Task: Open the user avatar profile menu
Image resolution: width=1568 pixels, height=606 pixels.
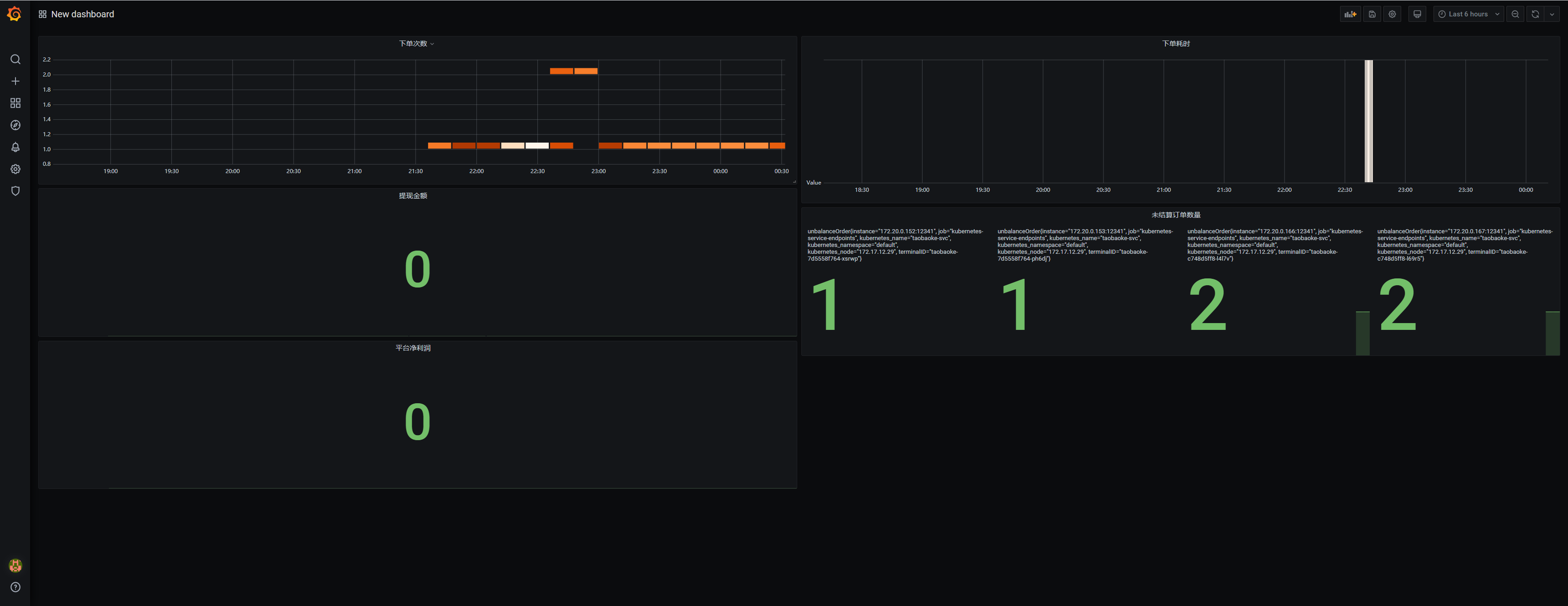Action: (15, 565)
